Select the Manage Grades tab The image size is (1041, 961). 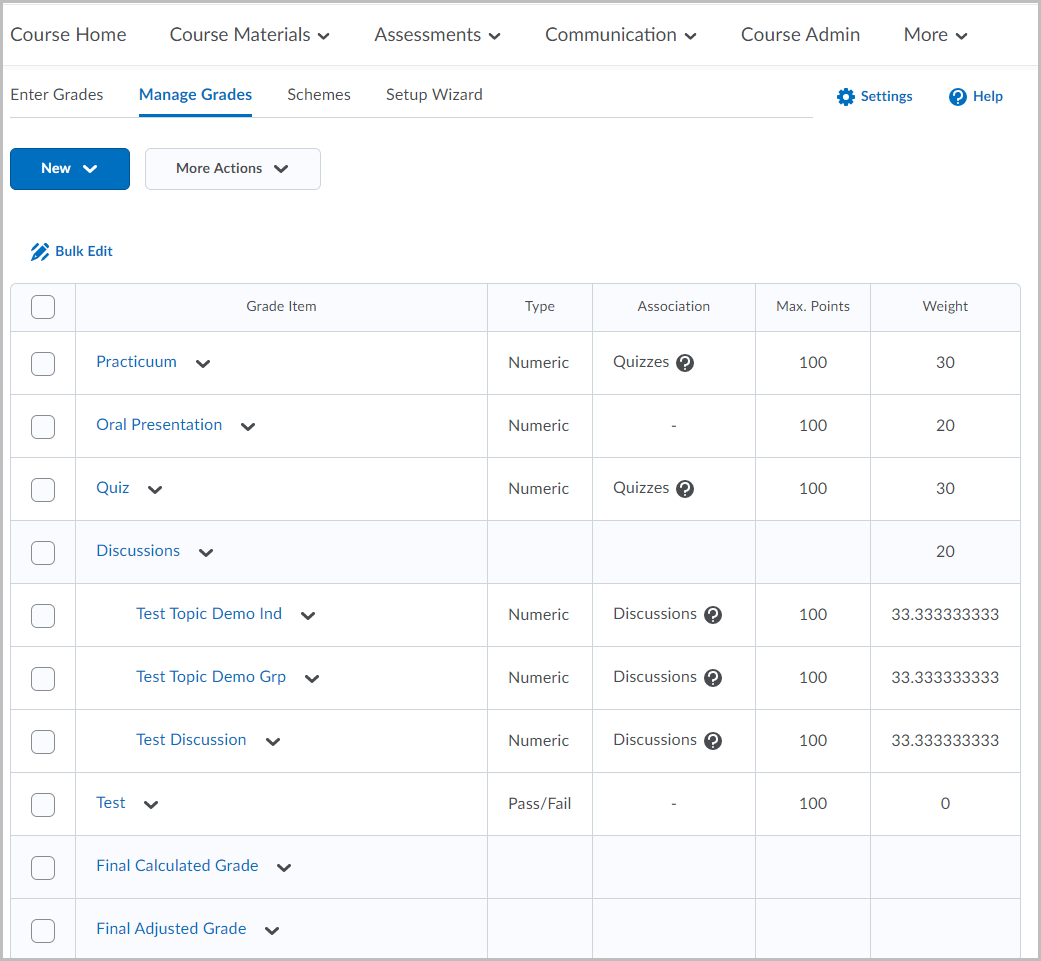(x=195, y=95)
